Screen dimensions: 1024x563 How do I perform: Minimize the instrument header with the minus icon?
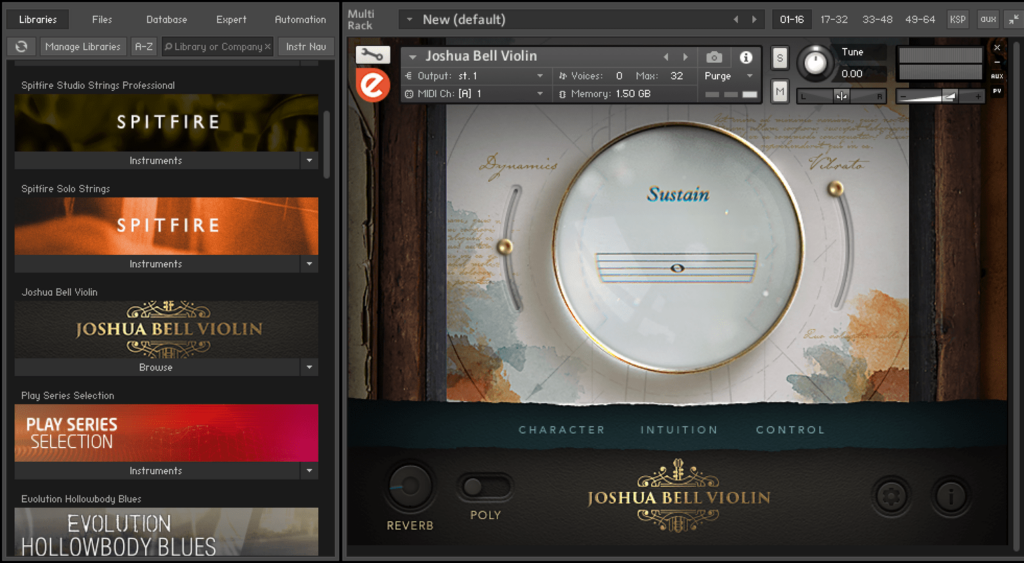click(x=997, y=62)
